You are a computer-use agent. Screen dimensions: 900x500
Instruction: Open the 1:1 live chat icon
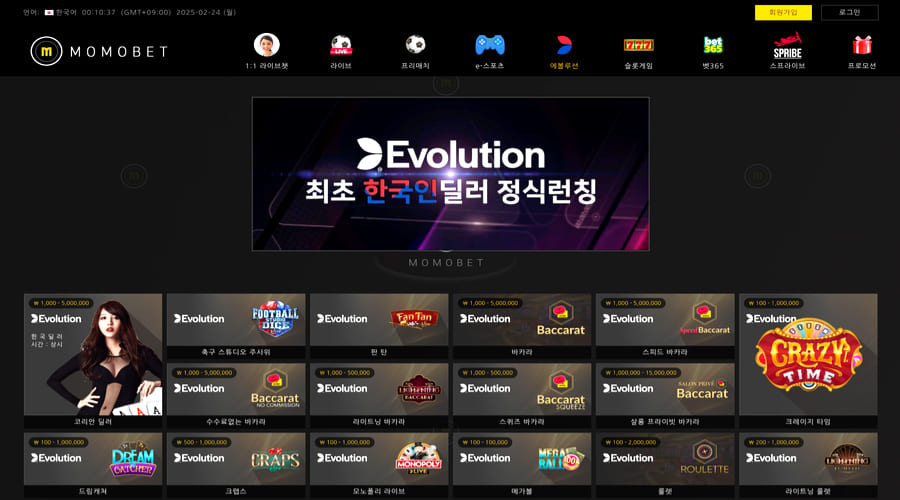tap(267, 45)
